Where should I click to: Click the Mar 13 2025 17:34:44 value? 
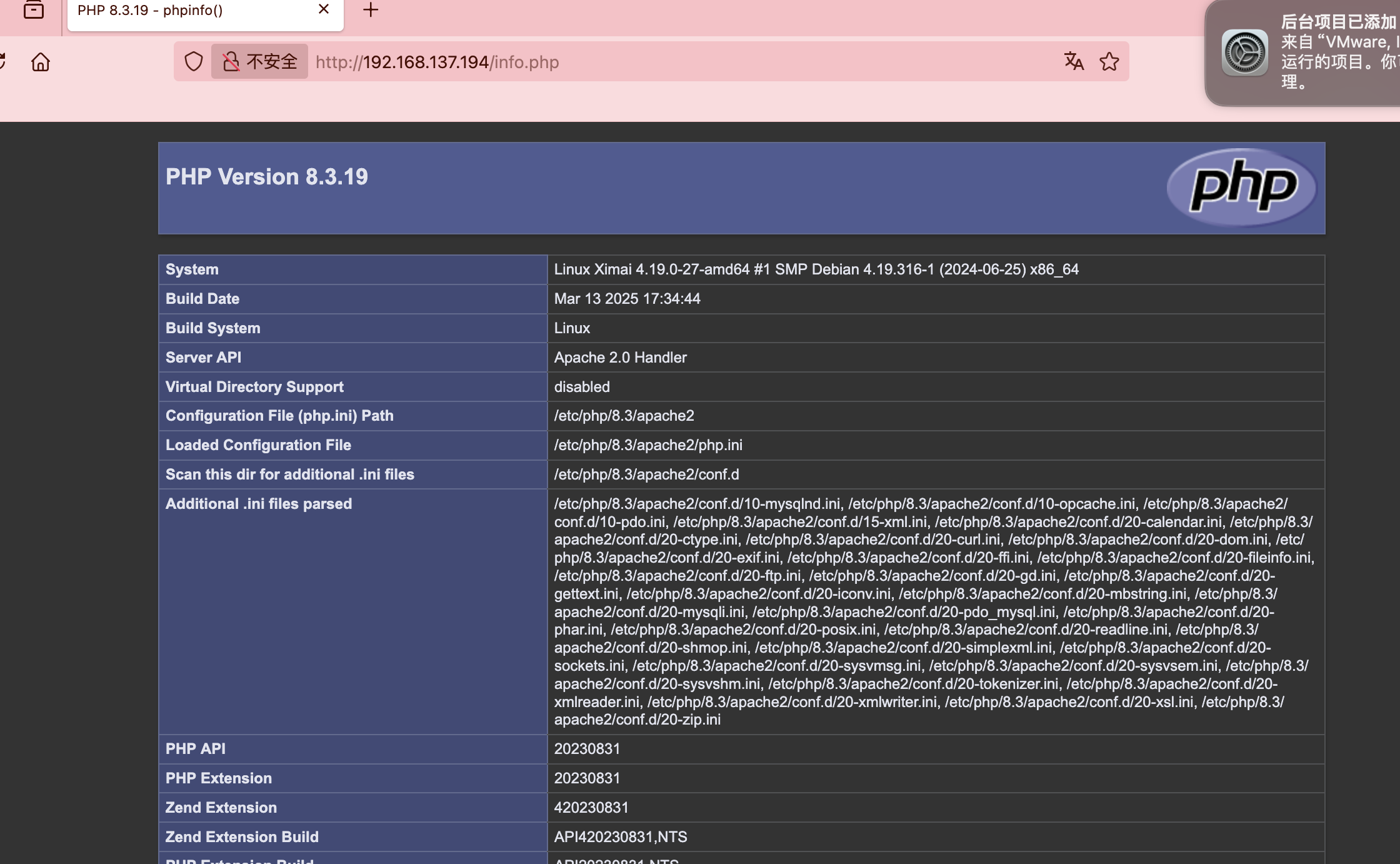[627, 299]
